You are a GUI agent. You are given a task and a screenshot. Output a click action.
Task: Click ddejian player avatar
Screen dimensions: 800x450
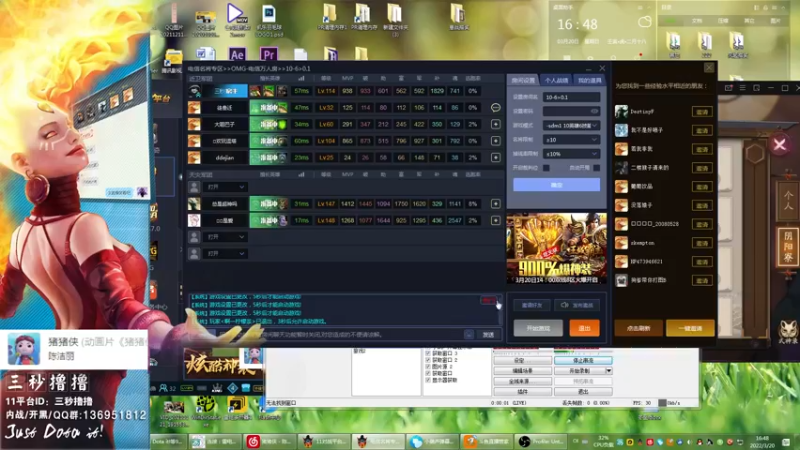tap(194, 157)
